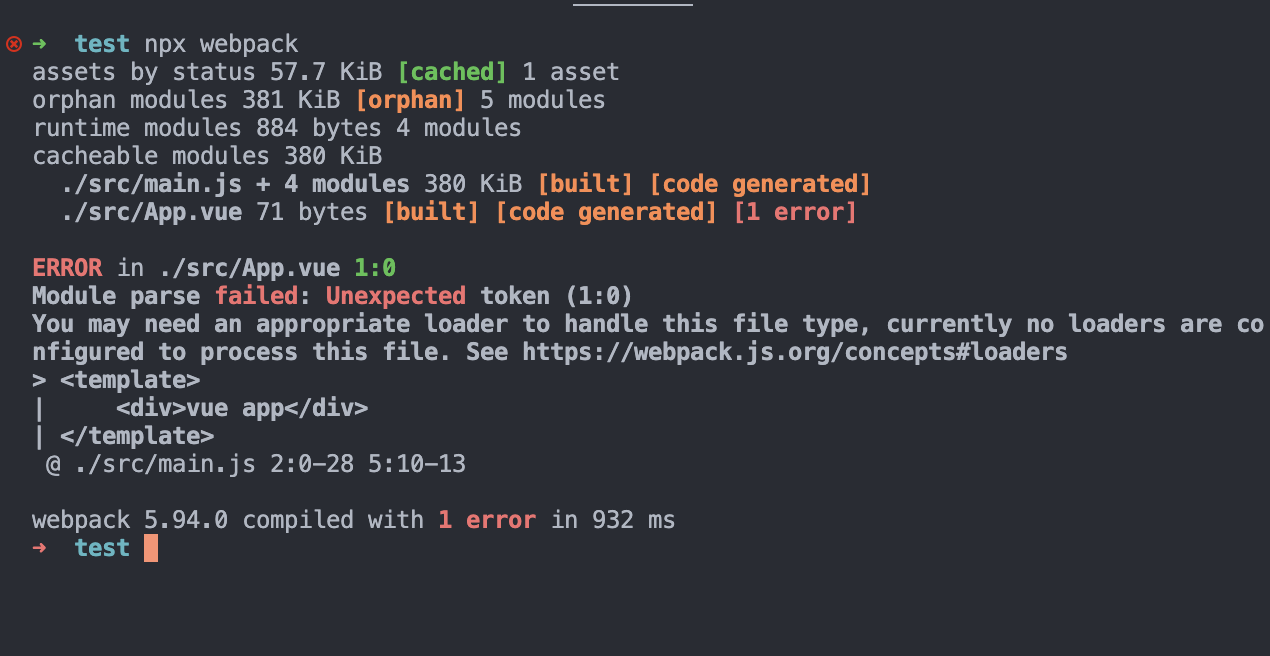Click the 'npx webpack' command text
Image resolution: width=1270 pixels, height=656 pixels.
[x=221, y=44]
